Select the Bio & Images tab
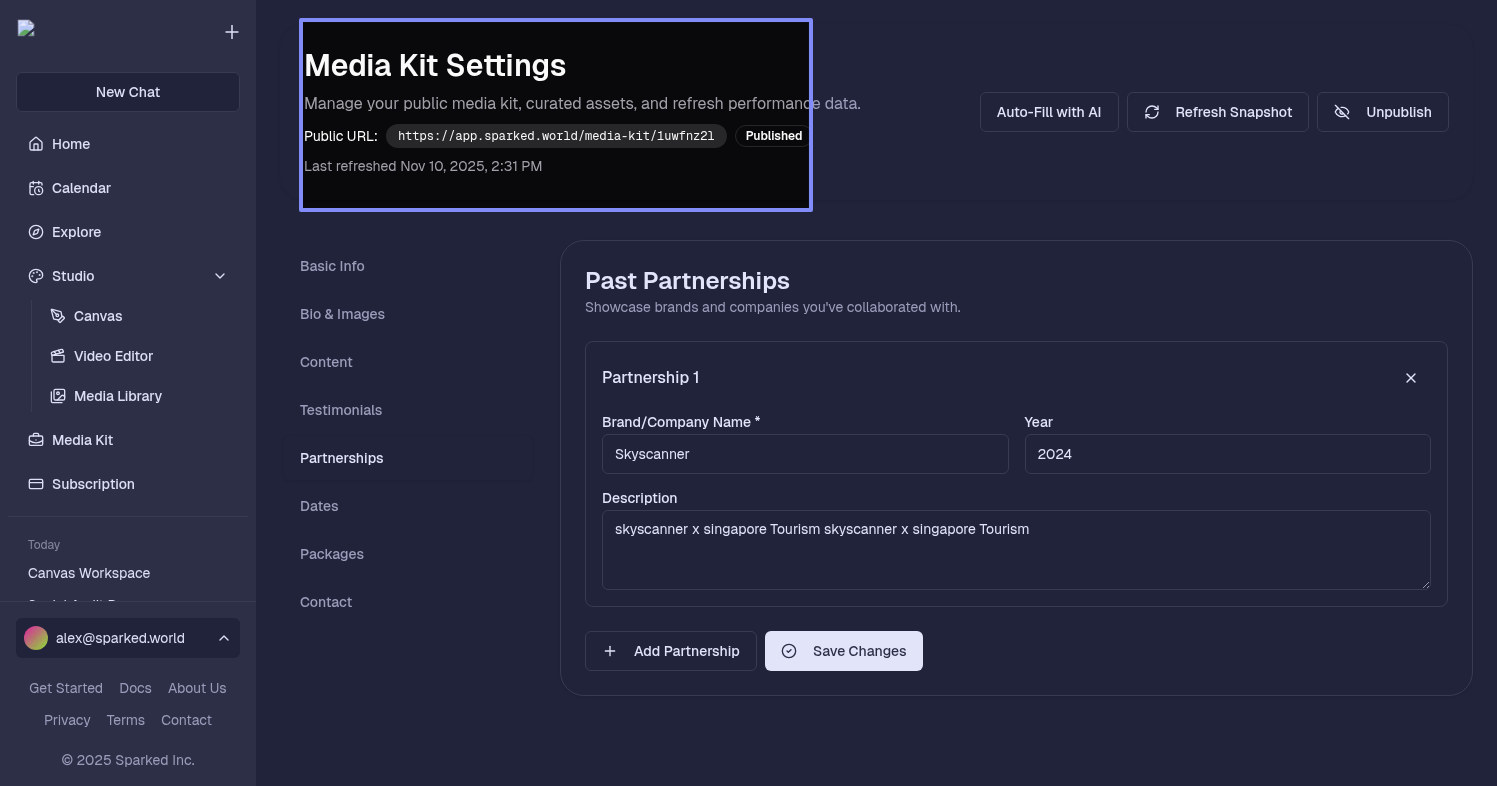The width and height of the screenshot is (1497, 786). 342,314
